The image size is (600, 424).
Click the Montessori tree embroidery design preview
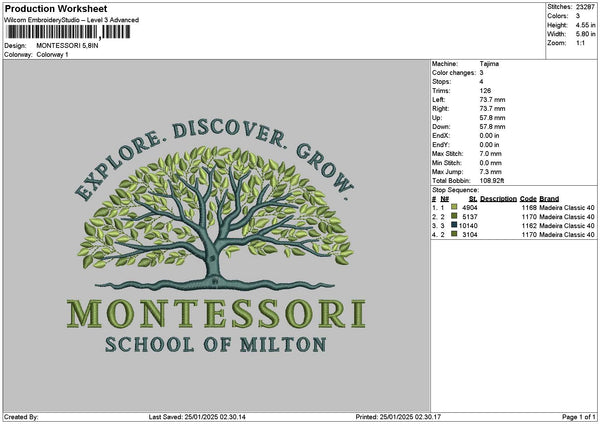(217, 236)
